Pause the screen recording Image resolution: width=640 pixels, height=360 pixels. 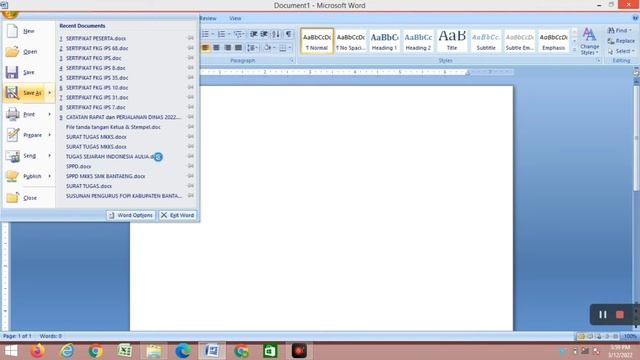pos(602,315)
